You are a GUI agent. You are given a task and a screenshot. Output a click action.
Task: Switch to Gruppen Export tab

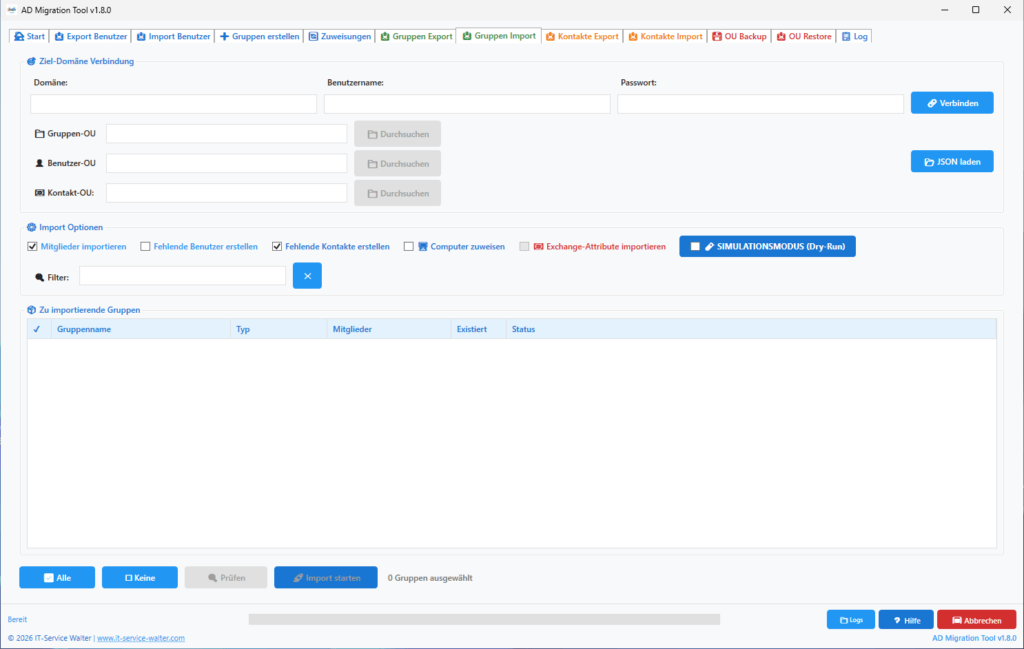[x=416, y=37]
